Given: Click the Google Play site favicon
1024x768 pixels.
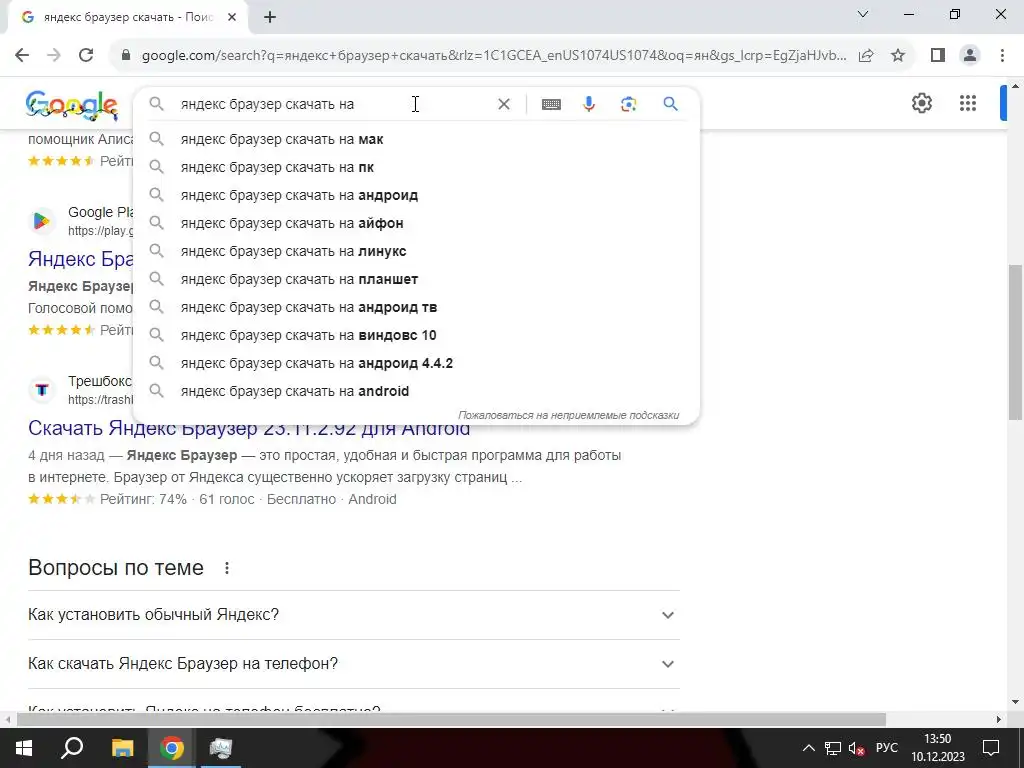Looking at the screenshot, I should (x=42, y=221).
